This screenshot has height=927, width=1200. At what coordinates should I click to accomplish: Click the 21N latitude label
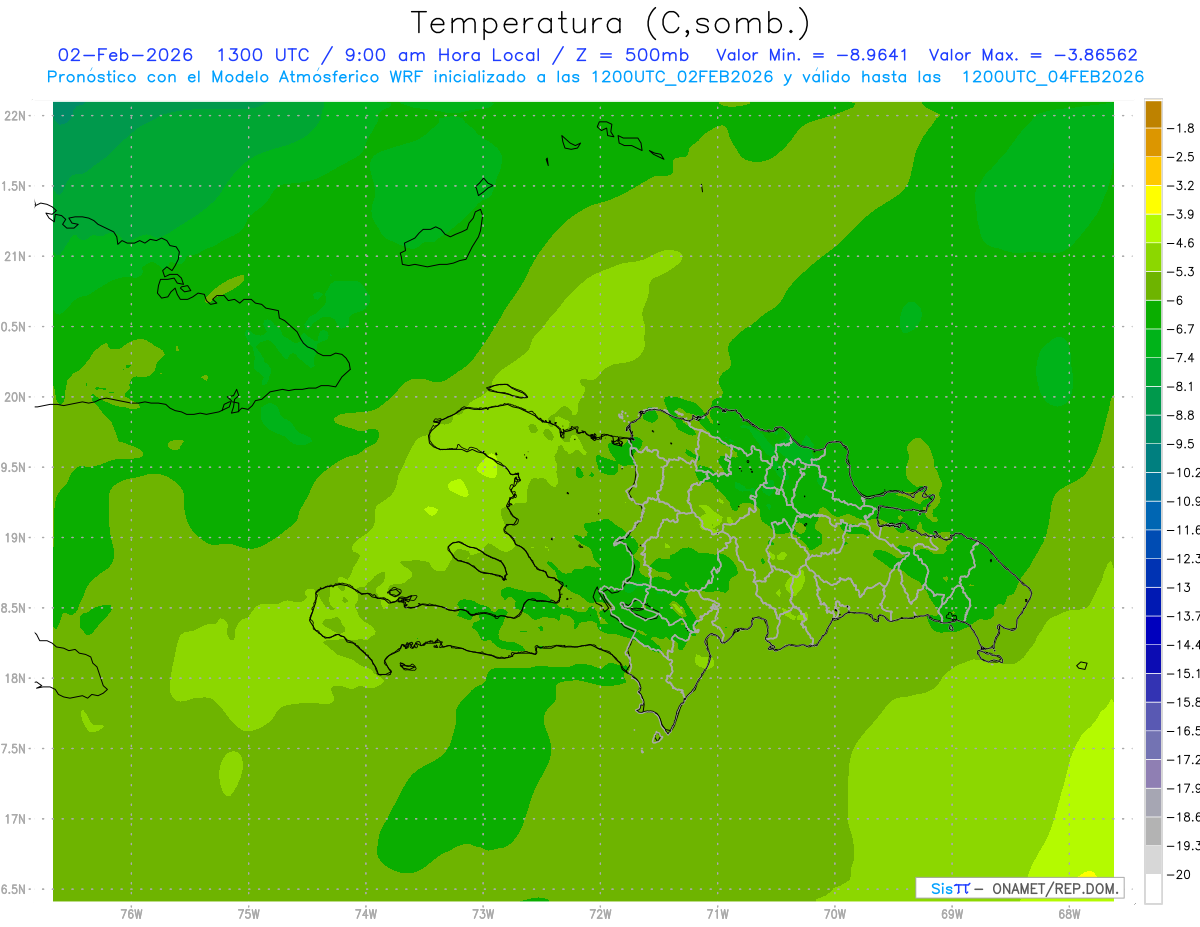[16, 256]
